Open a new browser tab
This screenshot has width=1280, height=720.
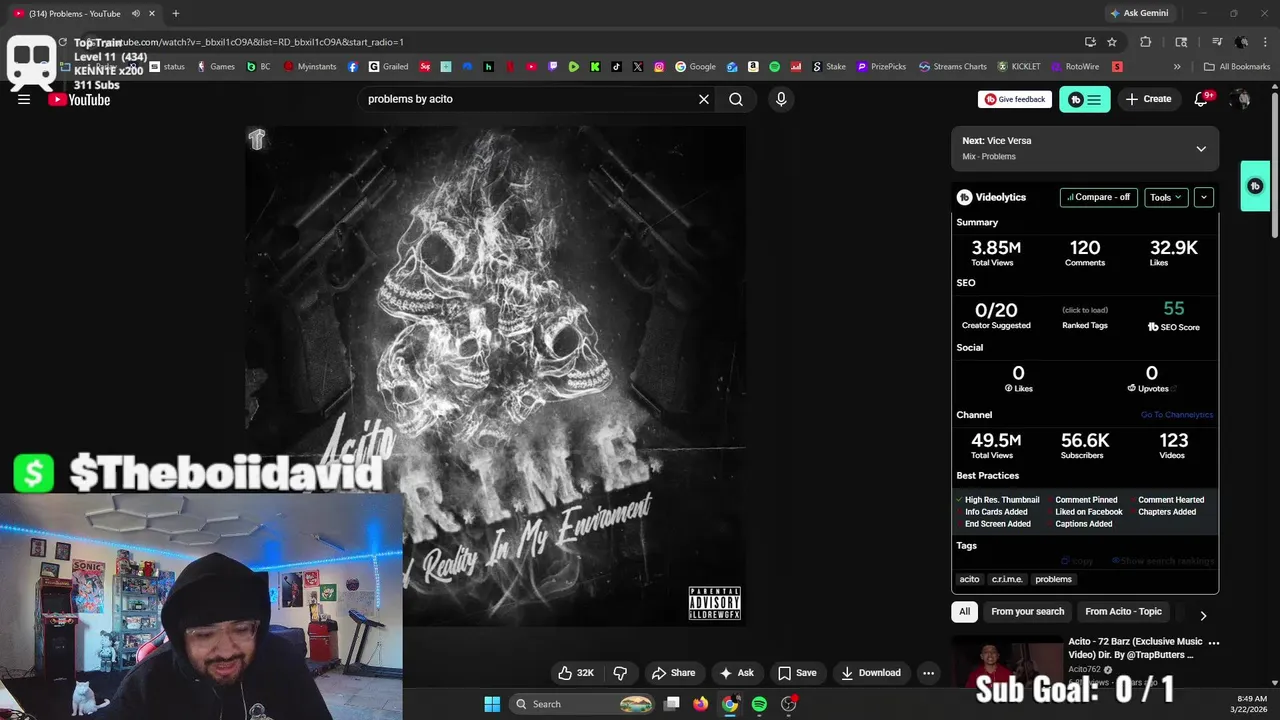(175, 13)
